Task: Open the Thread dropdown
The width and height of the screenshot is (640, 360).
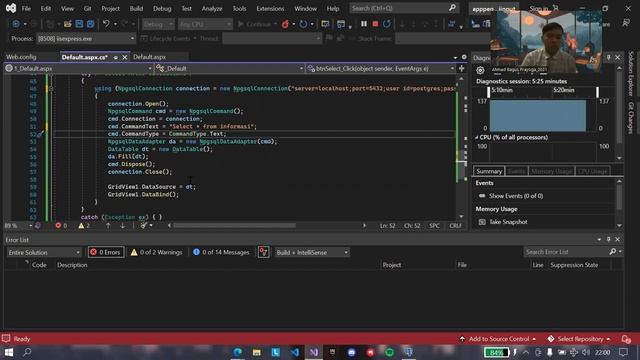Action: [x=272, y=38]
